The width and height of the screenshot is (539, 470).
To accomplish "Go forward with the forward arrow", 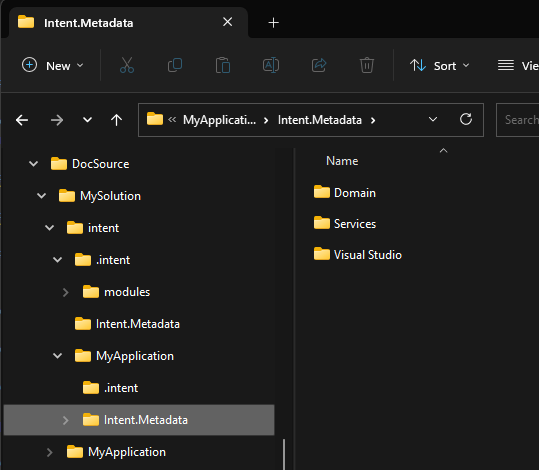I will [57, 120].
